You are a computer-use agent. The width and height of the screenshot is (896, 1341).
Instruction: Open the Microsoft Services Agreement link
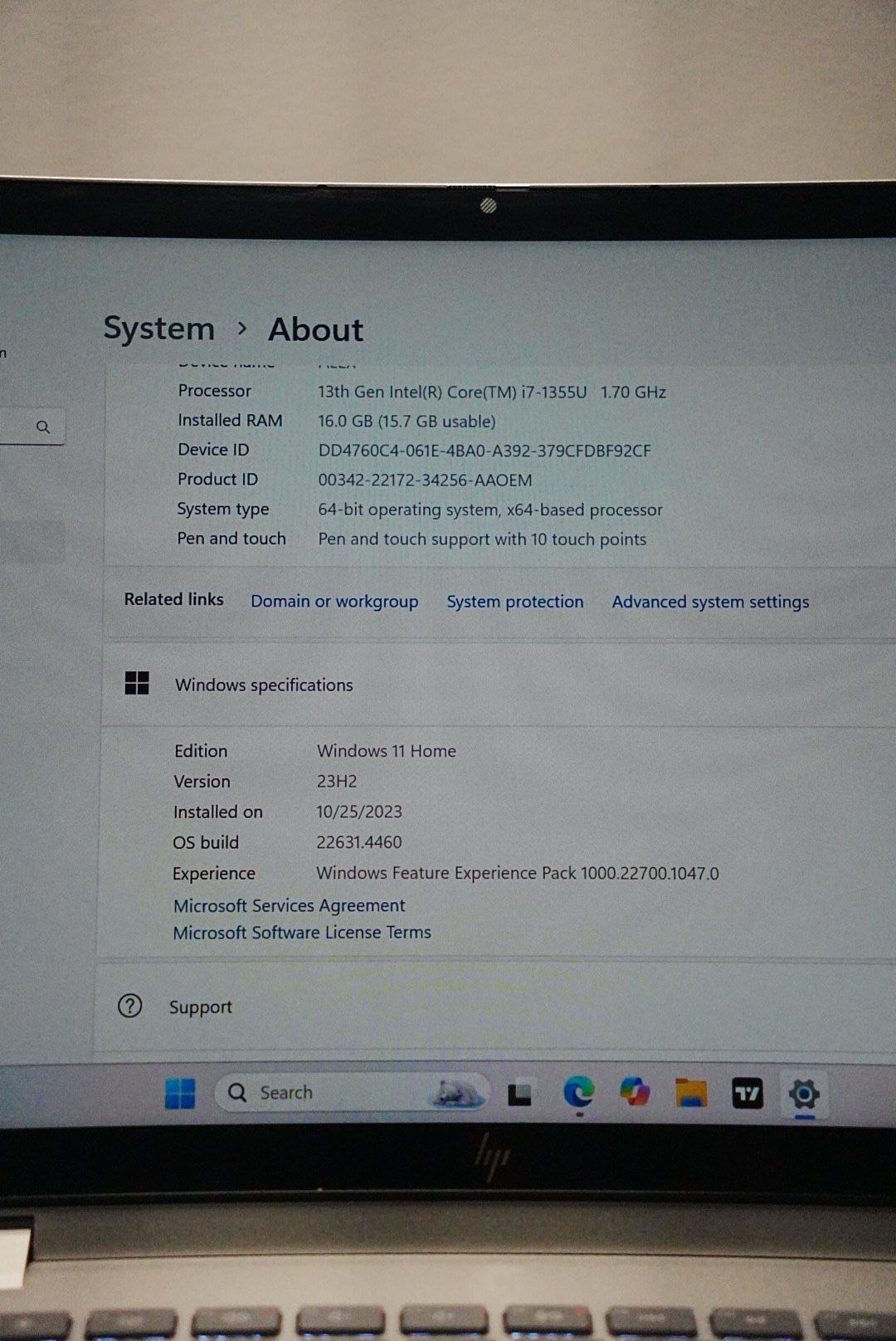pos(289,905)
